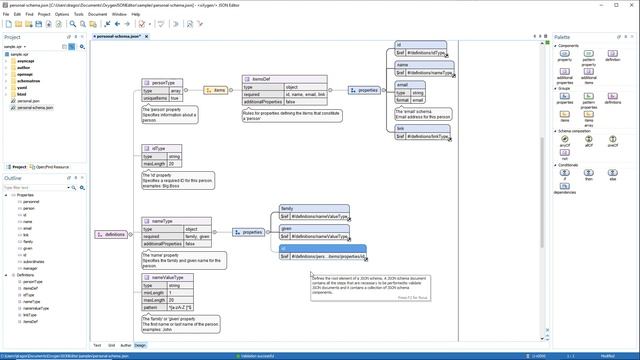Click the Find/Replace magnifier toolbar icon
This screenshot has height=360, width=640.
click(x=73, y=24)
